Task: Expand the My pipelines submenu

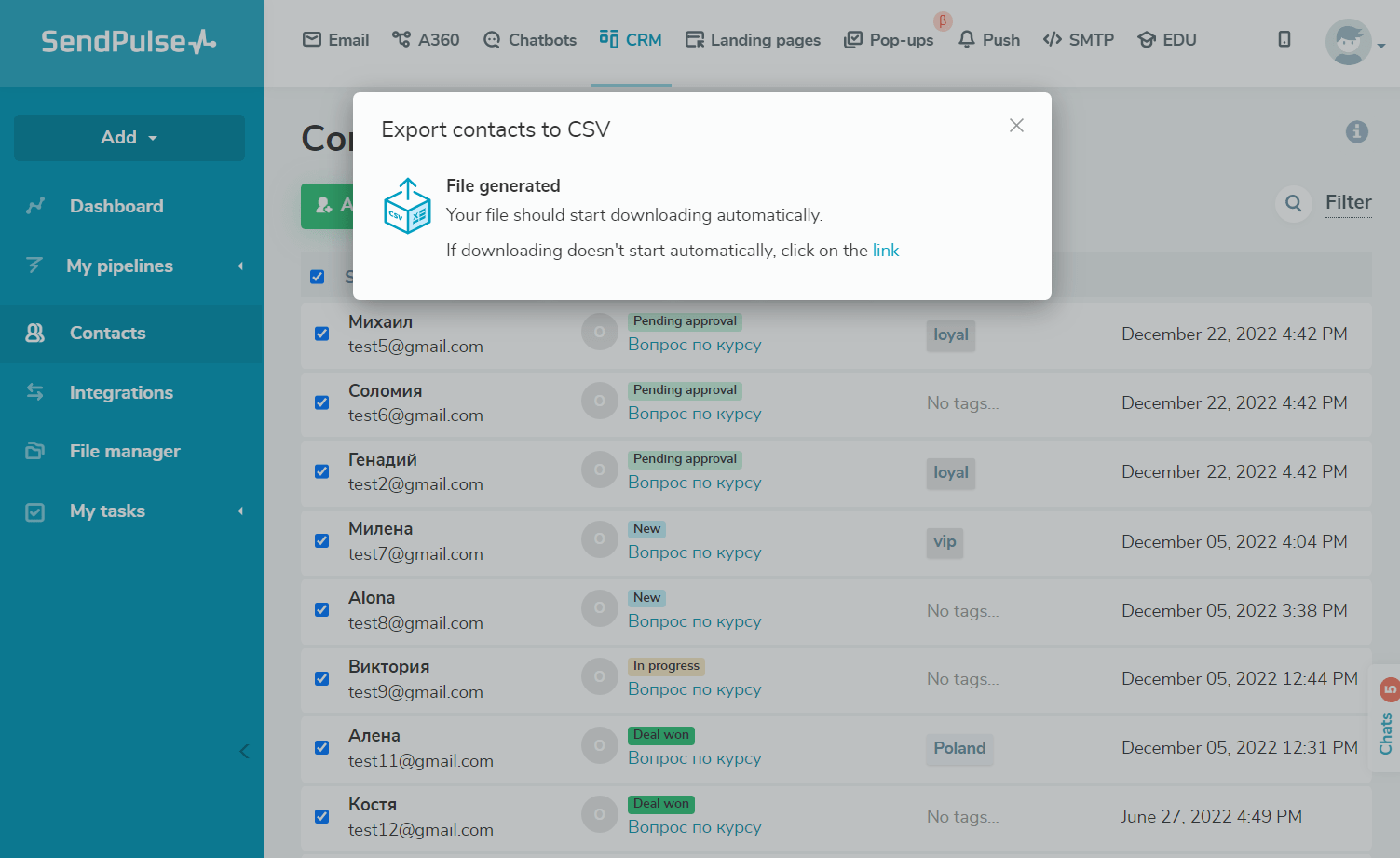Action: pos(240,266)
